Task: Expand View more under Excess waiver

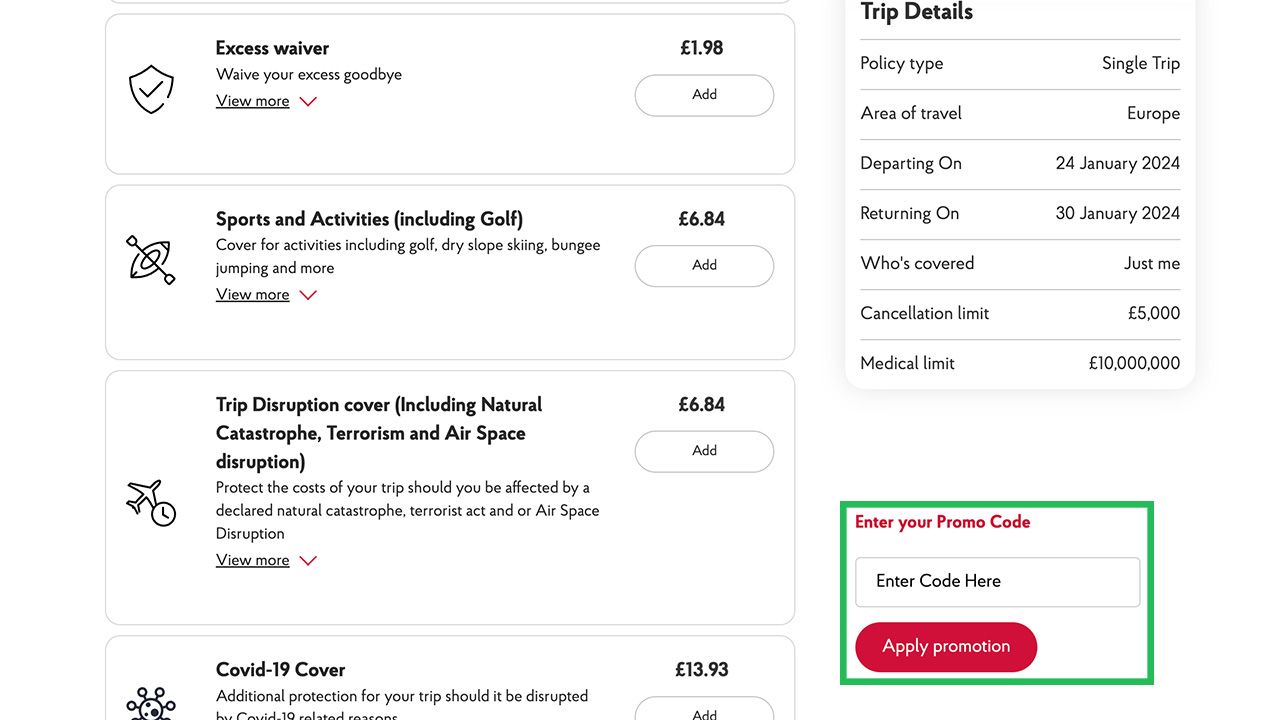Action: 252,101
